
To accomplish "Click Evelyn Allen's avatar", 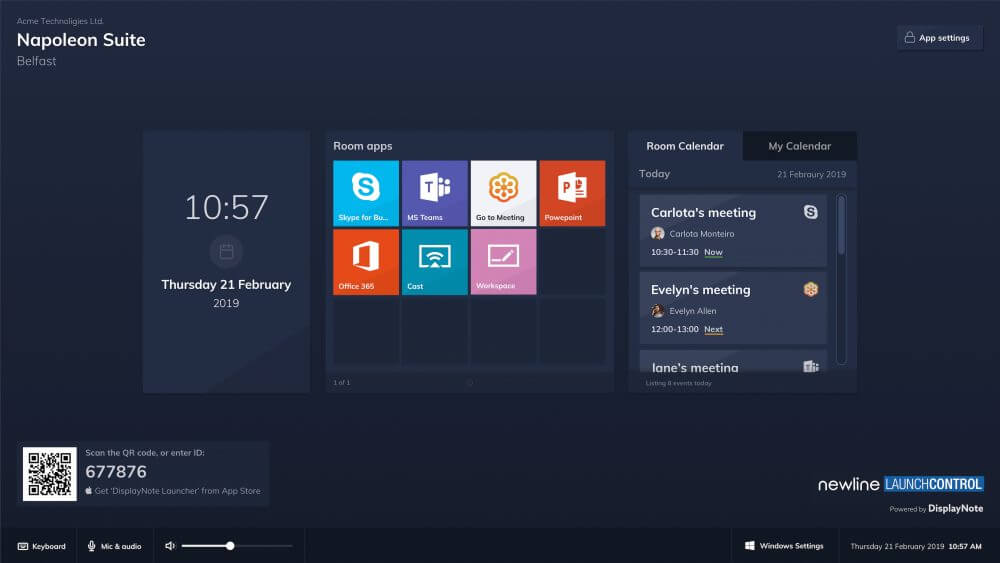I will [x=658, y=311].
